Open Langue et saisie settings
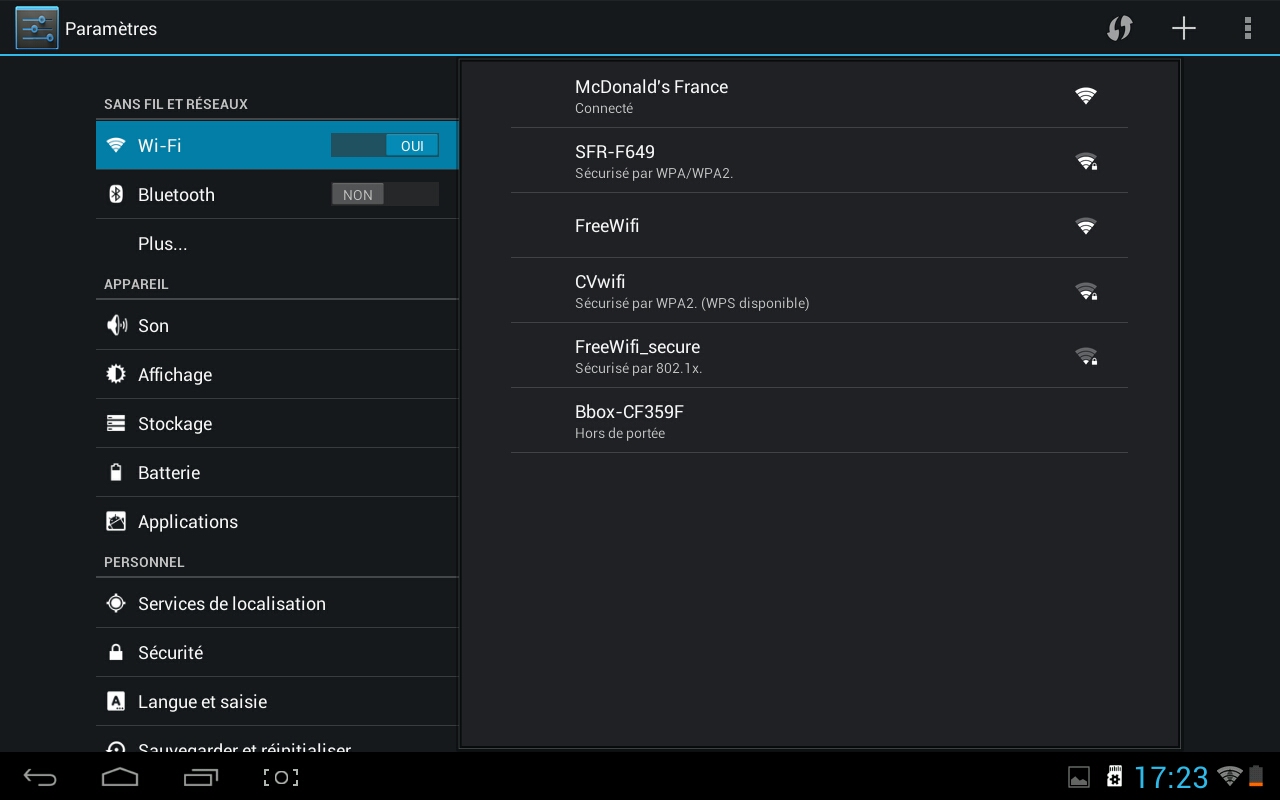 point(277,701)
